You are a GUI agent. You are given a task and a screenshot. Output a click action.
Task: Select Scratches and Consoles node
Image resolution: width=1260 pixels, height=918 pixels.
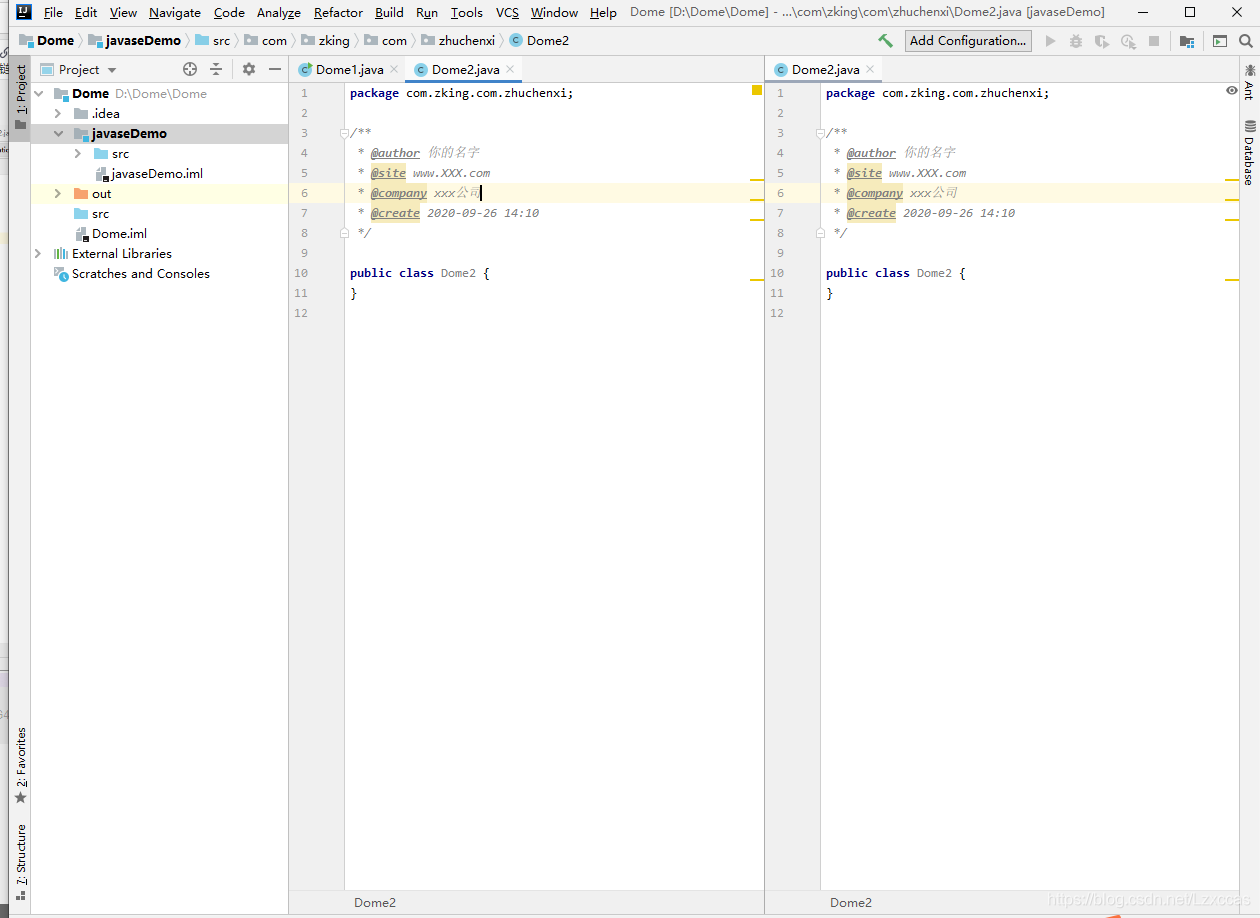click(132, 273)
